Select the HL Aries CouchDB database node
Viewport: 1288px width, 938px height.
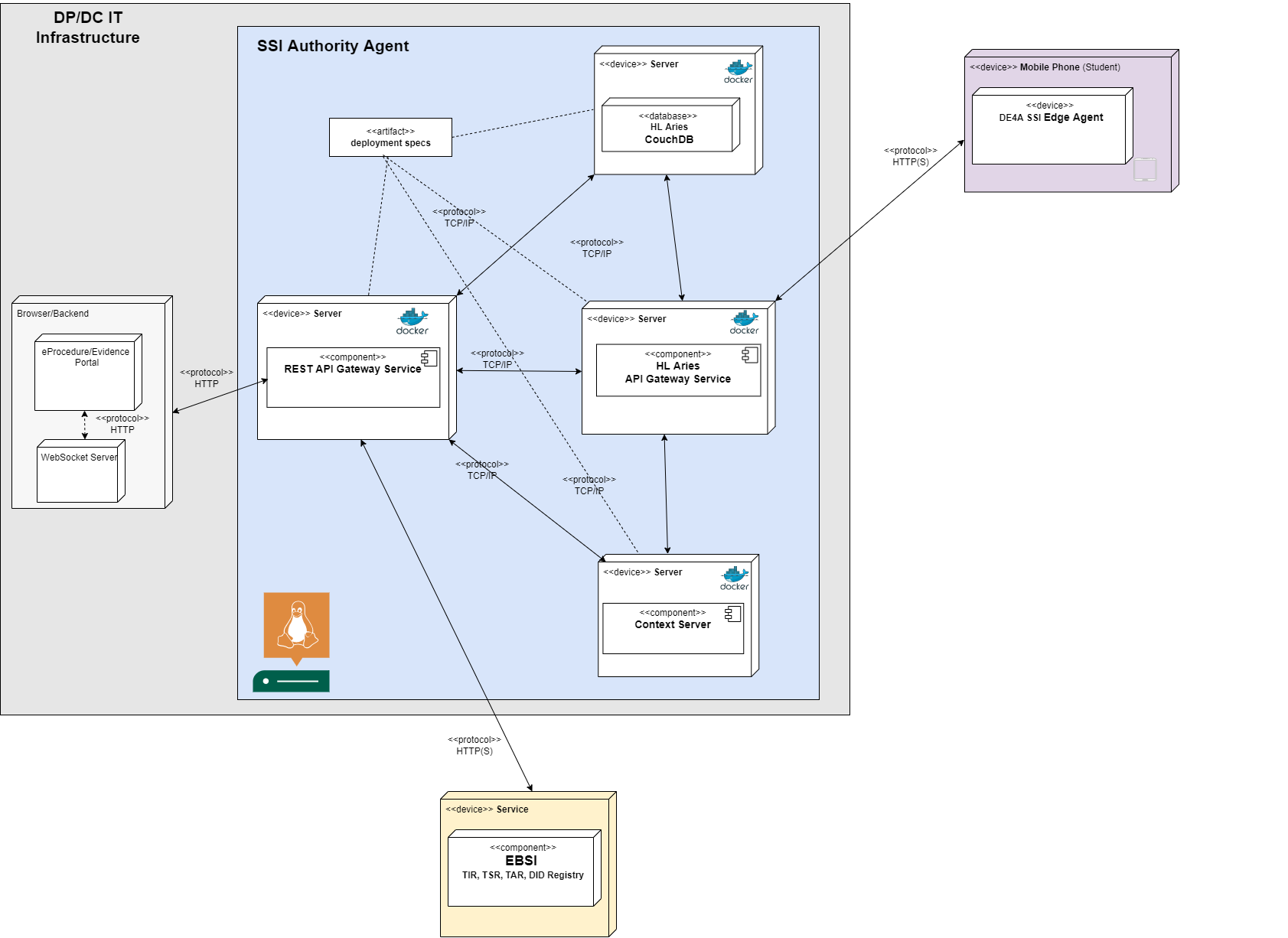click(670, 125)
